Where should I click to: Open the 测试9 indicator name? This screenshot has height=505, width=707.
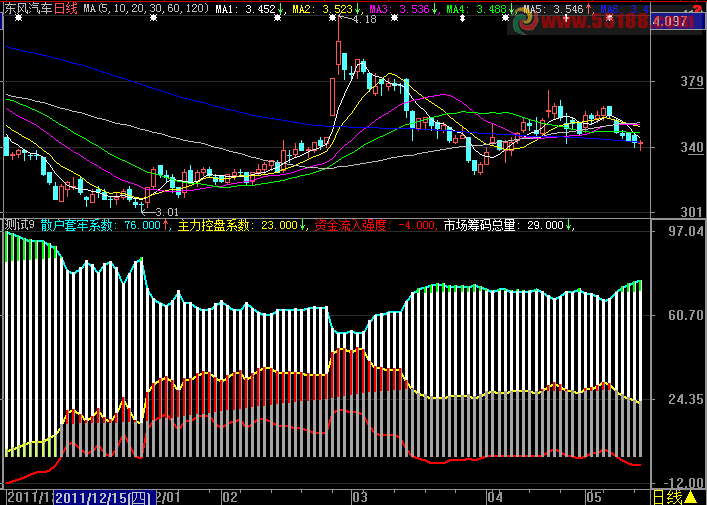tap(19, 225)
